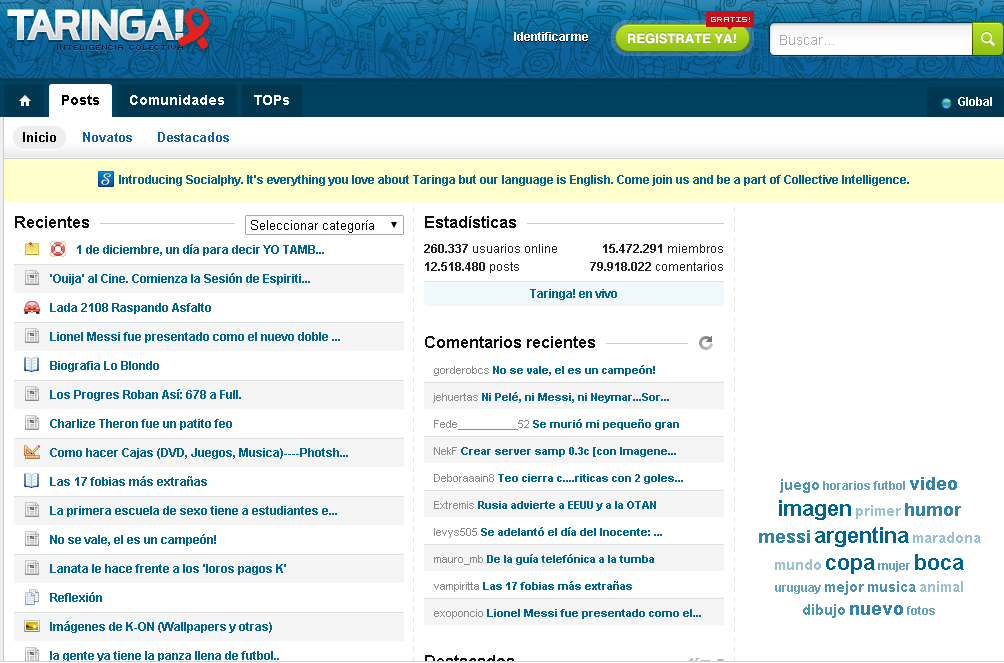Image resolution: width=1004 pixels, height=663 pixels.
Task: Click the yellow sticky note icon
Action: click(x=32, y=249)
